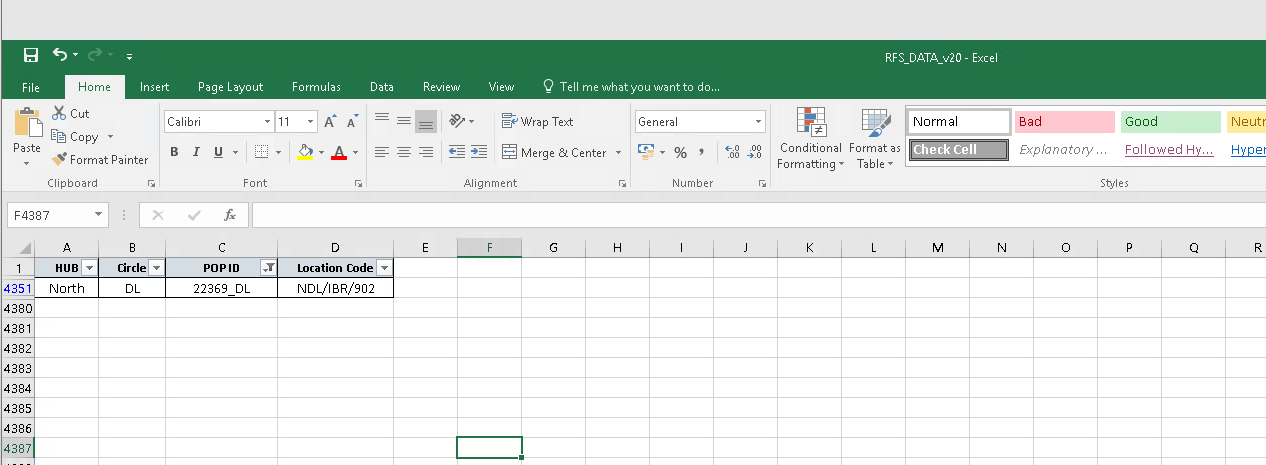Apply the yellow fill color
This screenshot has height=465, width=1266.
tap(306, 153)
